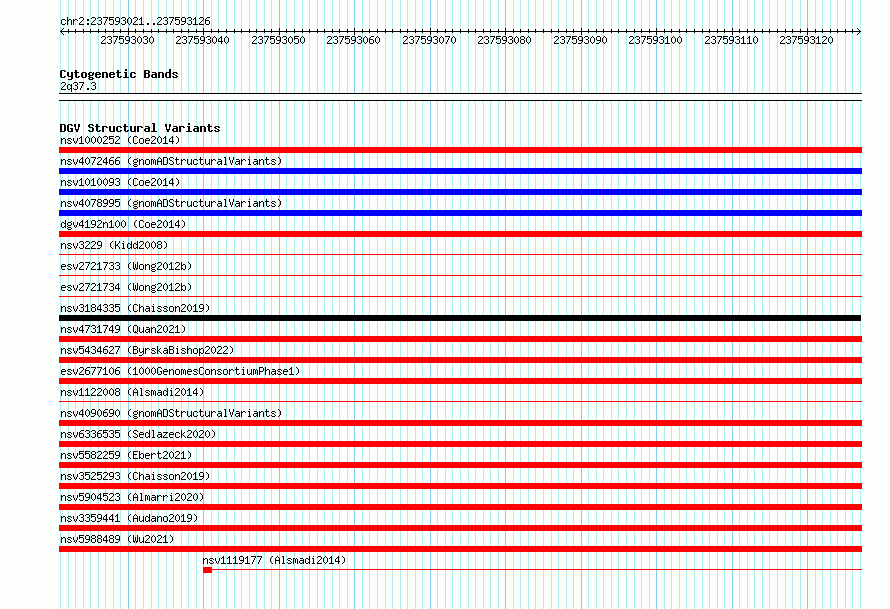This screenshot has width=890, height=609.
Task: Select the nsv6336535 (Sedlazeck2020) label
Action: pyautogui.click(x=138, y=434)
